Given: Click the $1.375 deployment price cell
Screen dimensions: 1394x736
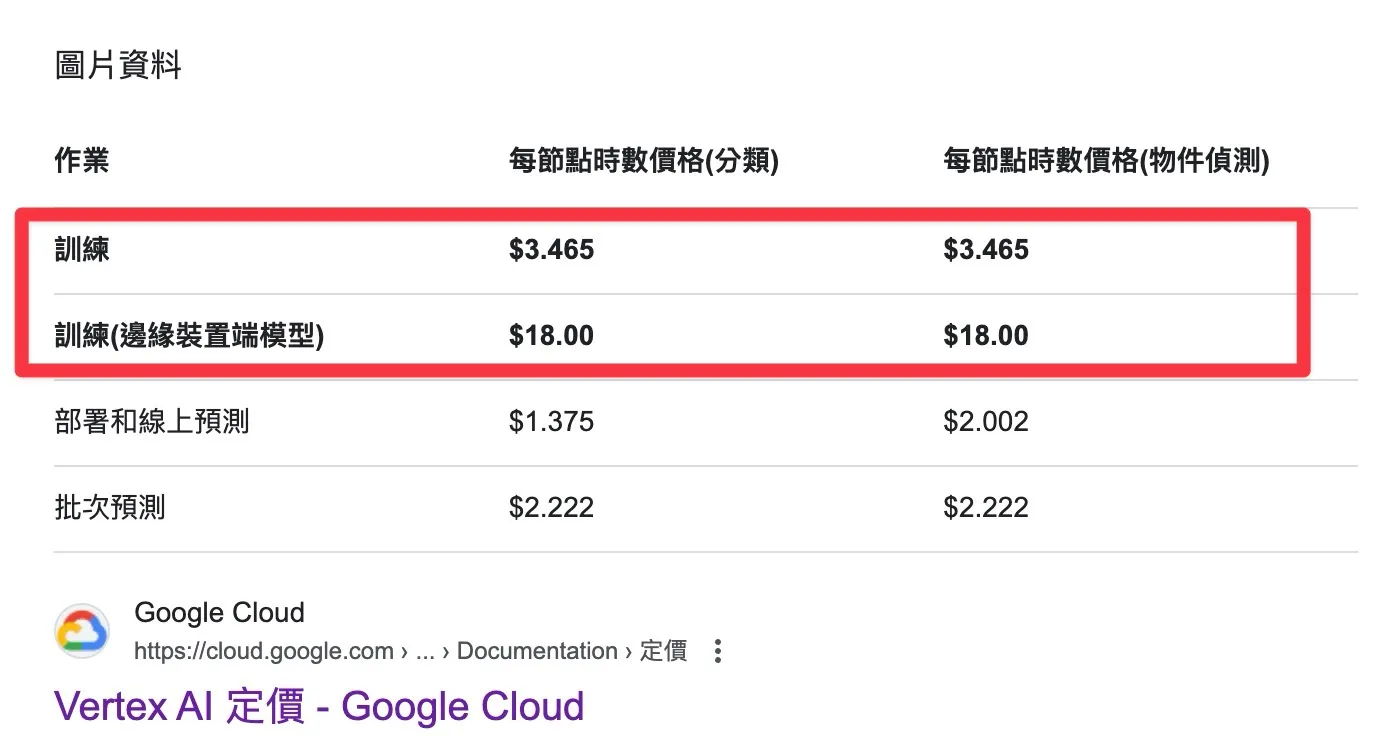Looking at the screenshot, I should point(551,421).
